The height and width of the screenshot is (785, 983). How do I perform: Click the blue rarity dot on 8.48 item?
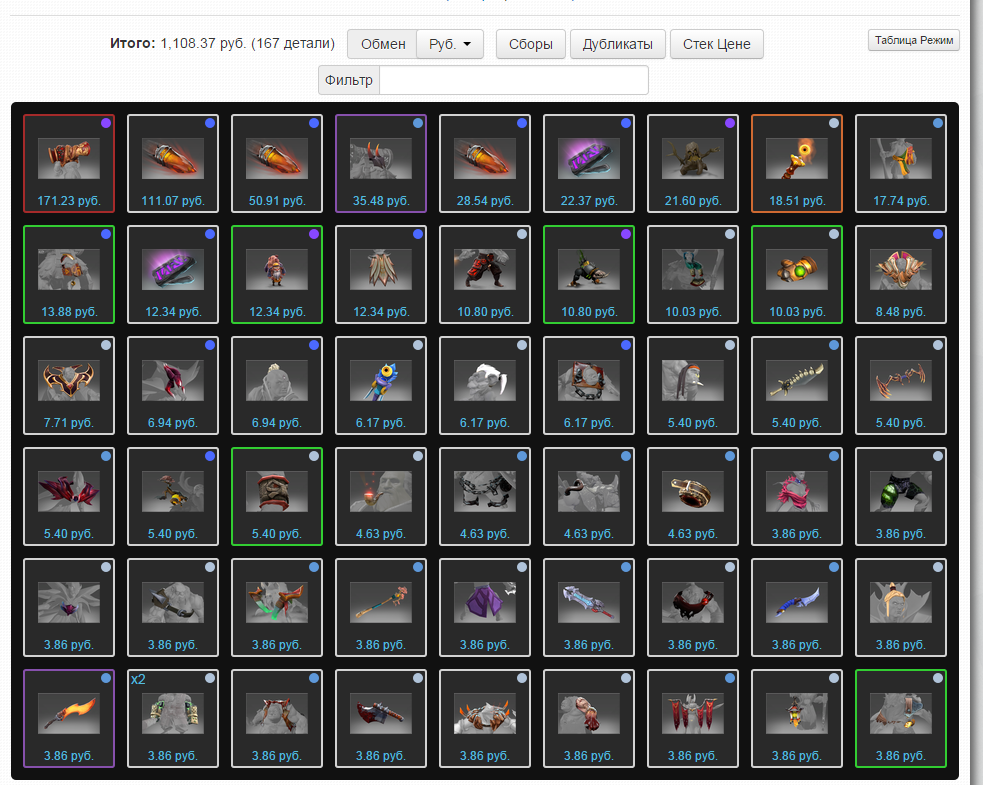pos(938,234)
